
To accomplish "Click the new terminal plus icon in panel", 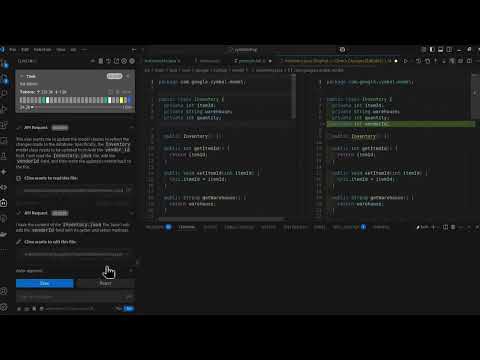I will point(434,227).
